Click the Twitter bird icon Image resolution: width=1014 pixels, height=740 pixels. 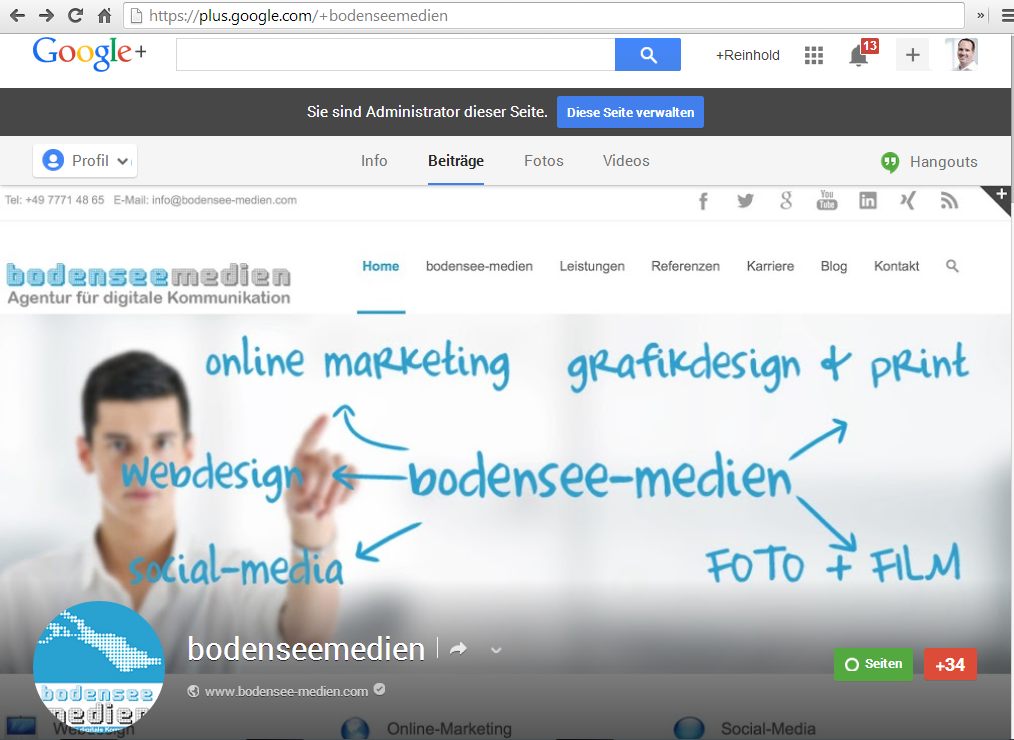pos(745,201)
